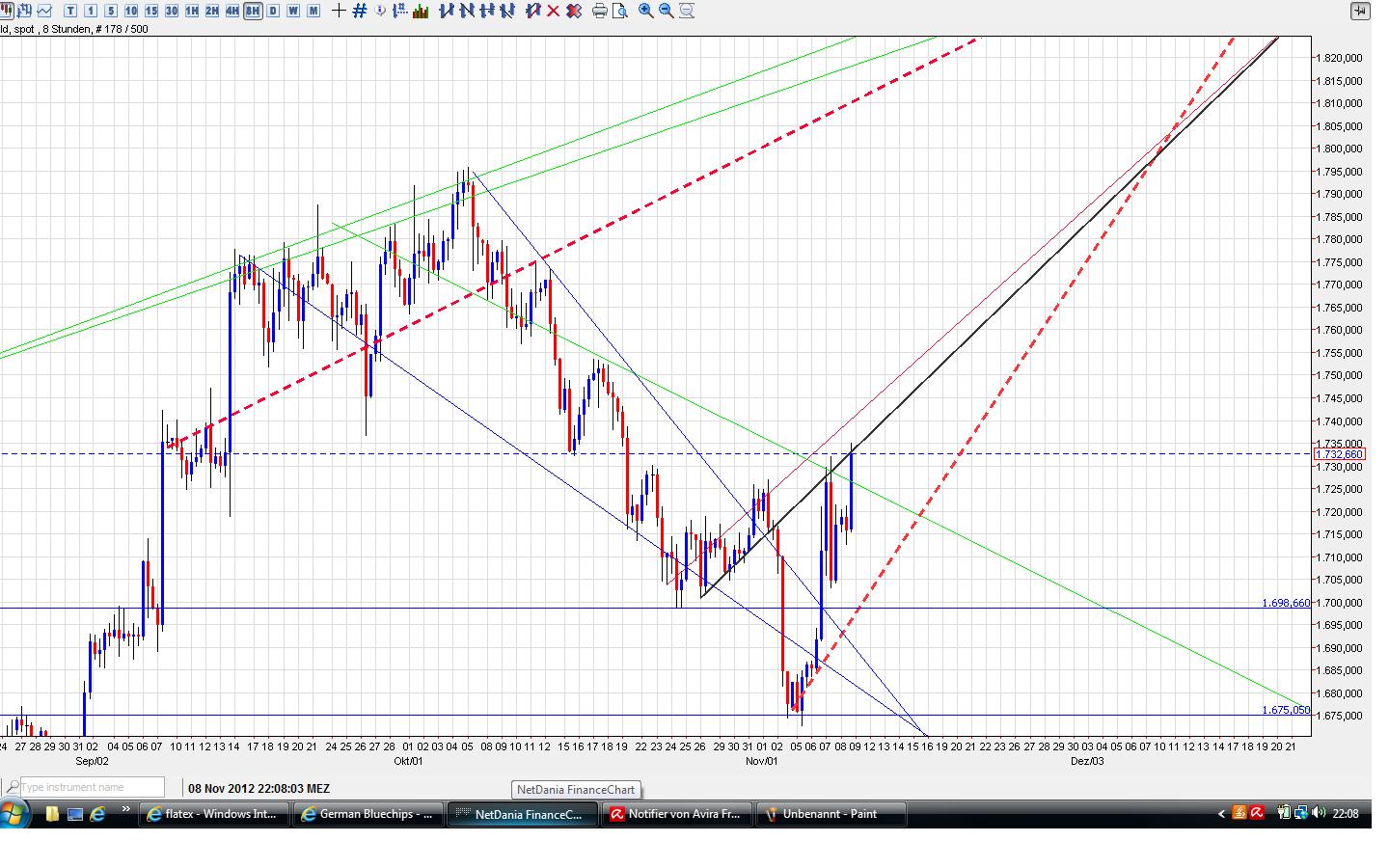Enable the 1H timeframe button
The height and width of the screenshot is (868, 1389).
(193, 11)
